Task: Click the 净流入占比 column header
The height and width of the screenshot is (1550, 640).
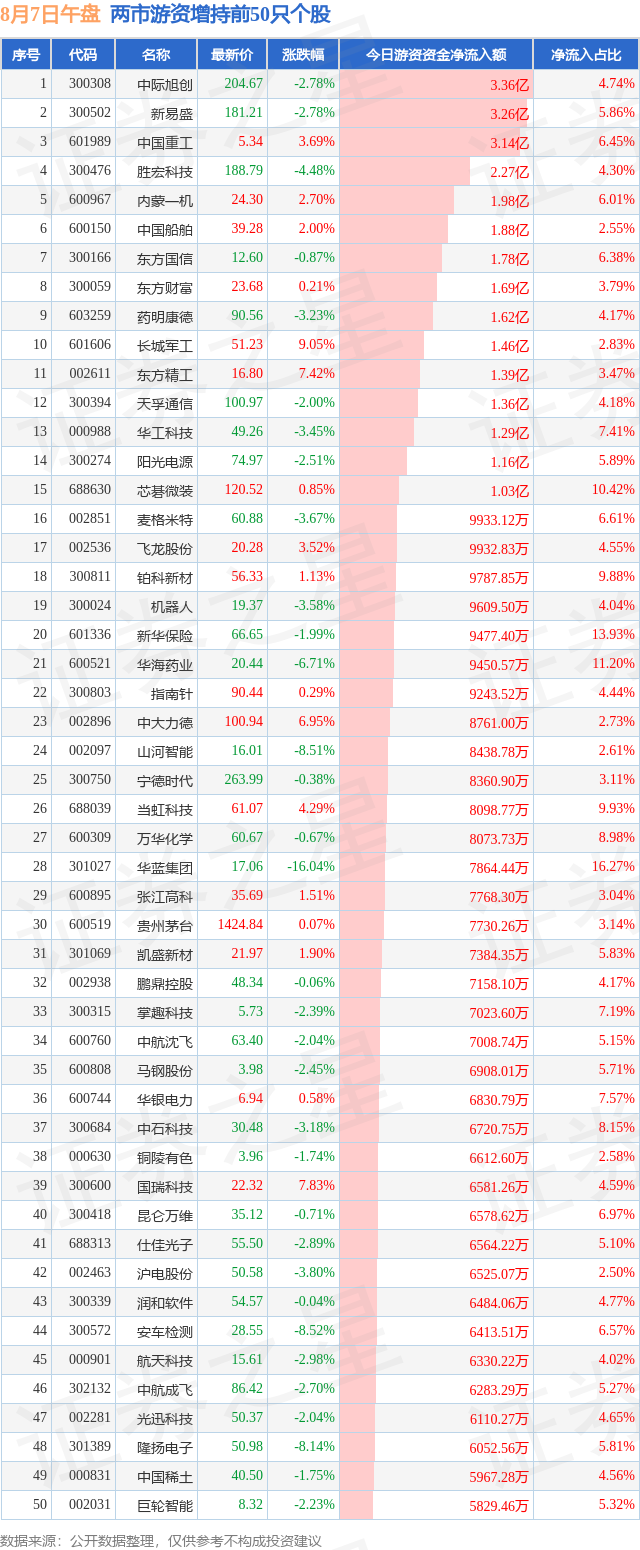Action: coord(586,55)
